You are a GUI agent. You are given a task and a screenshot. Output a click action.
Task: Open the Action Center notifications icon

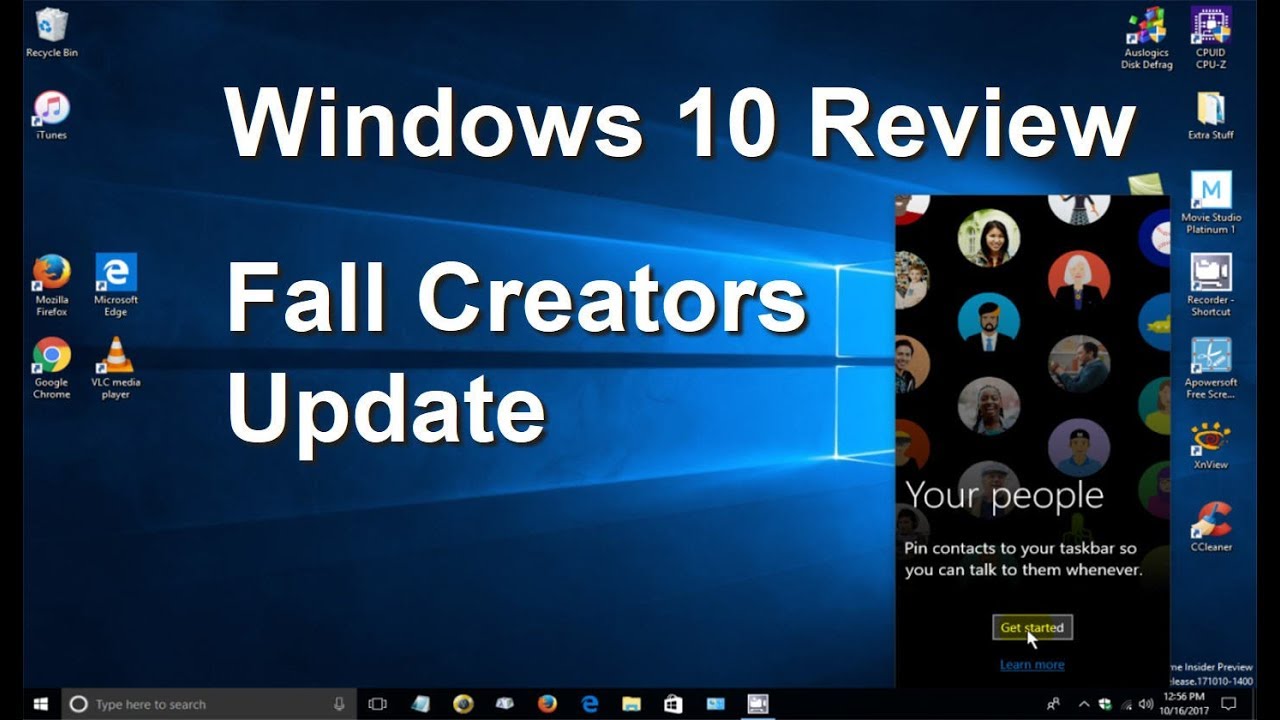(x=1230, y=704)
